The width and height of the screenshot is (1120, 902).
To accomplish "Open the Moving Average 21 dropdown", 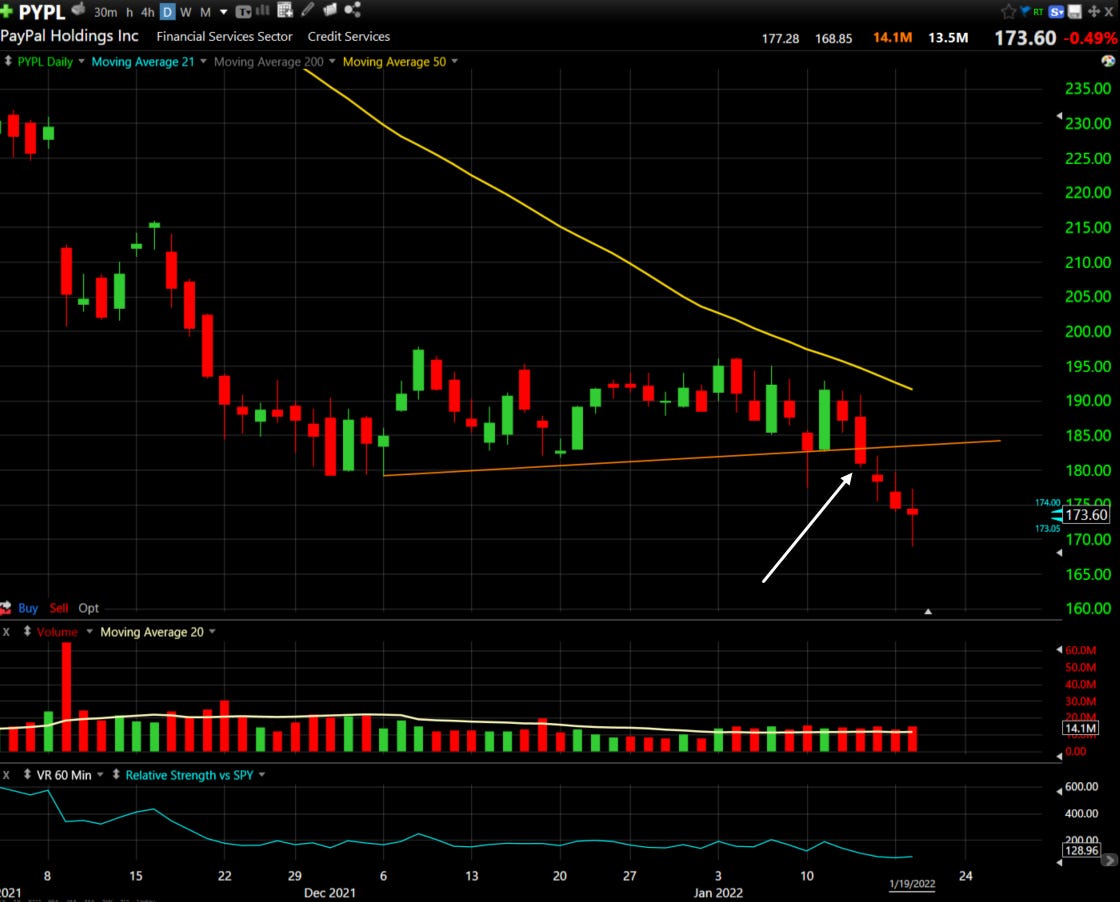I will coord(203,61).
